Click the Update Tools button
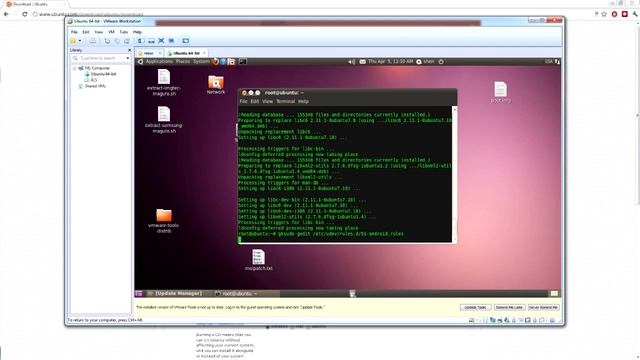This screenshot has height=360, width=640. click(476, 307)
